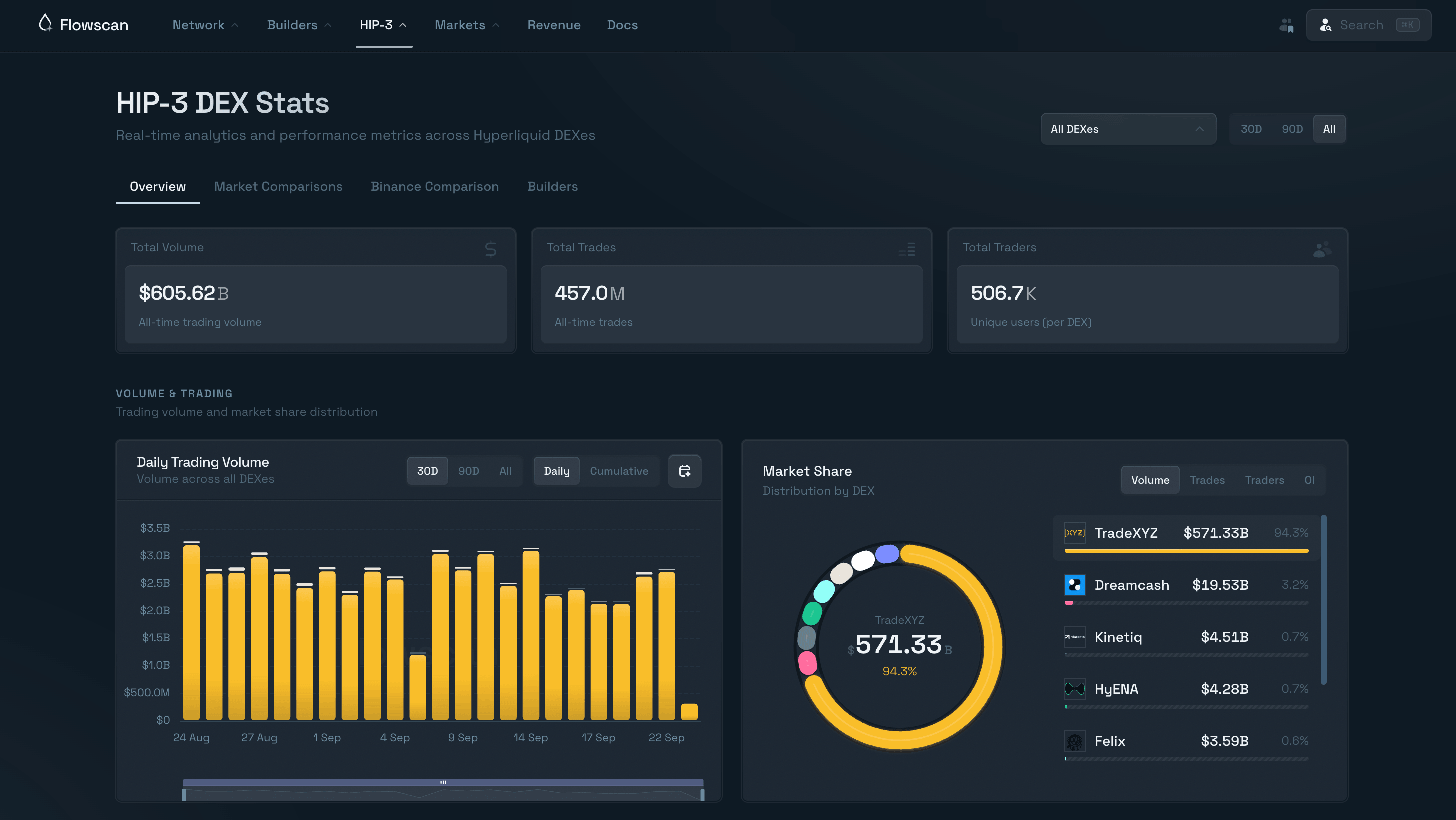Image resolution: width=1456 pixels, height=820 pixels.
Task: Switch chart to Daily mode
Action: coord(556,471)
